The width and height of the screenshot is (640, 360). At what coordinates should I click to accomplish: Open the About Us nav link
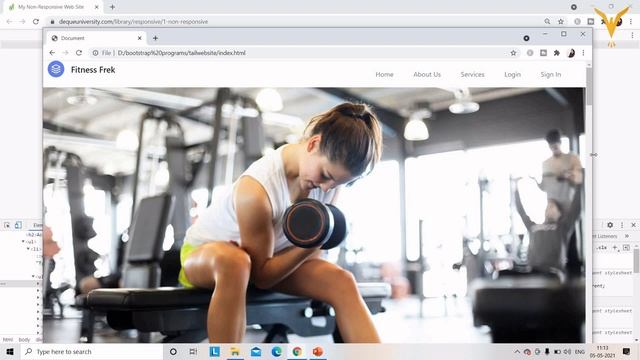pos(427,74)
